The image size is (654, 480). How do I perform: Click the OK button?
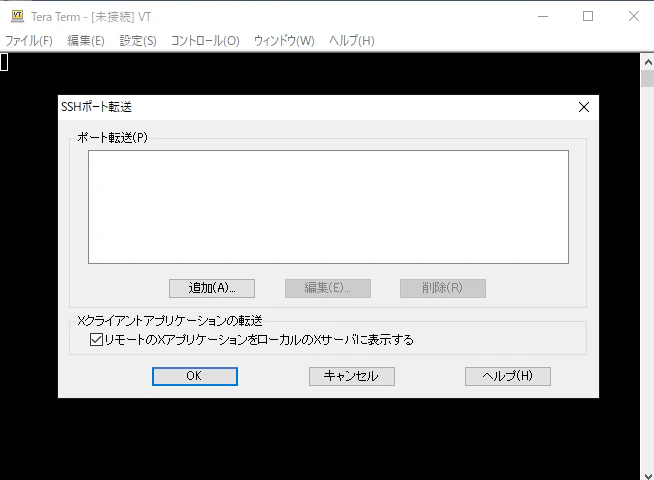pos(195,376)
